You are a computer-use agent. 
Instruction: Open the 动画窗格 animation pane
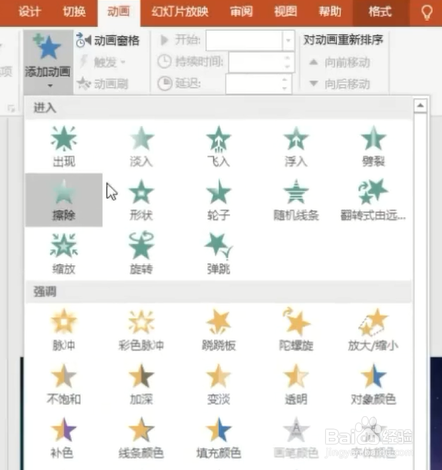[x=108, y=41]
